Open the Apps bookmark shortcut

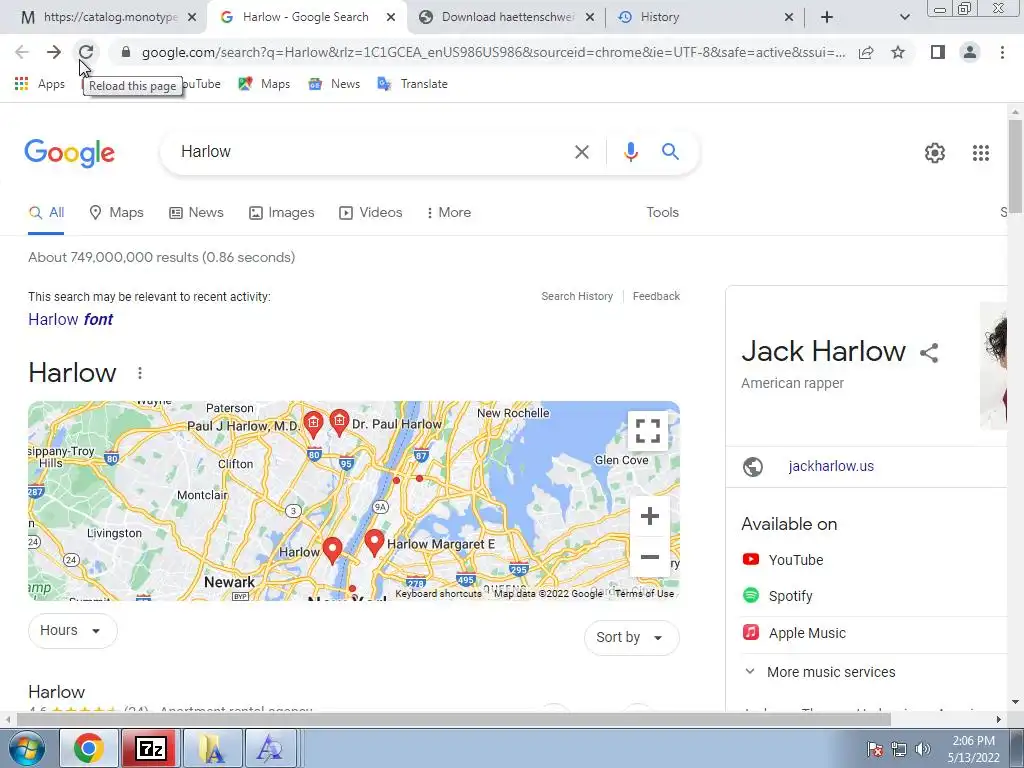(x=40, y=84)
